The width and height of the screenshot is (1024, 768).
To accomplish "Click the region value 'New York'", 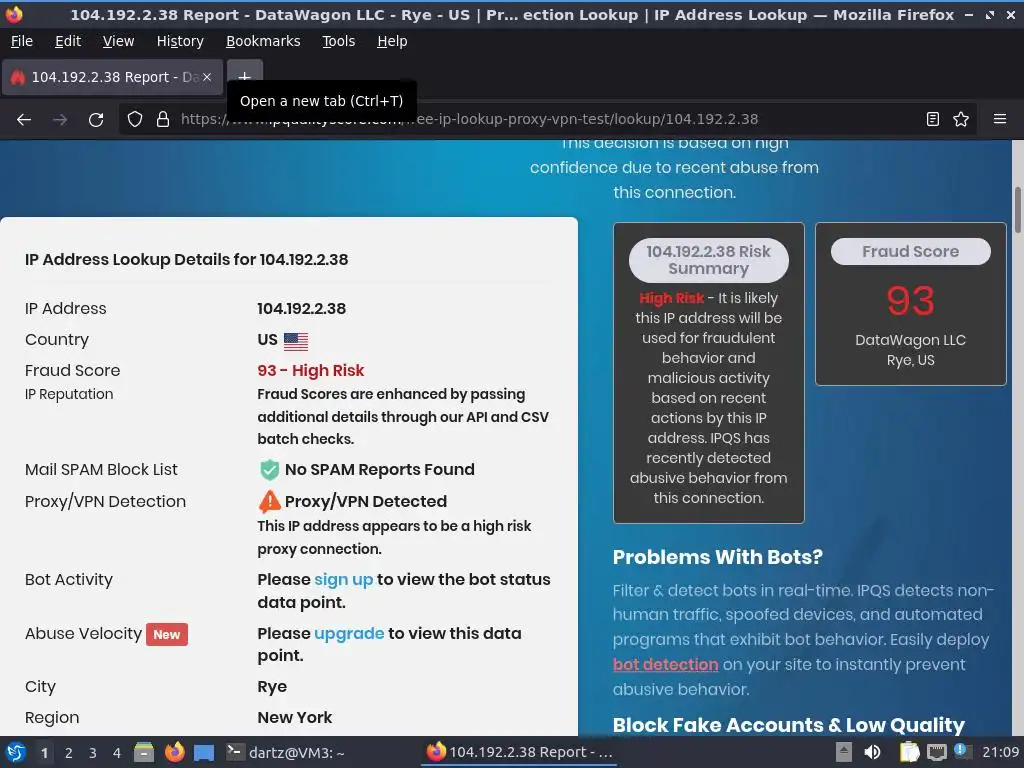I will tap(295, 718).
